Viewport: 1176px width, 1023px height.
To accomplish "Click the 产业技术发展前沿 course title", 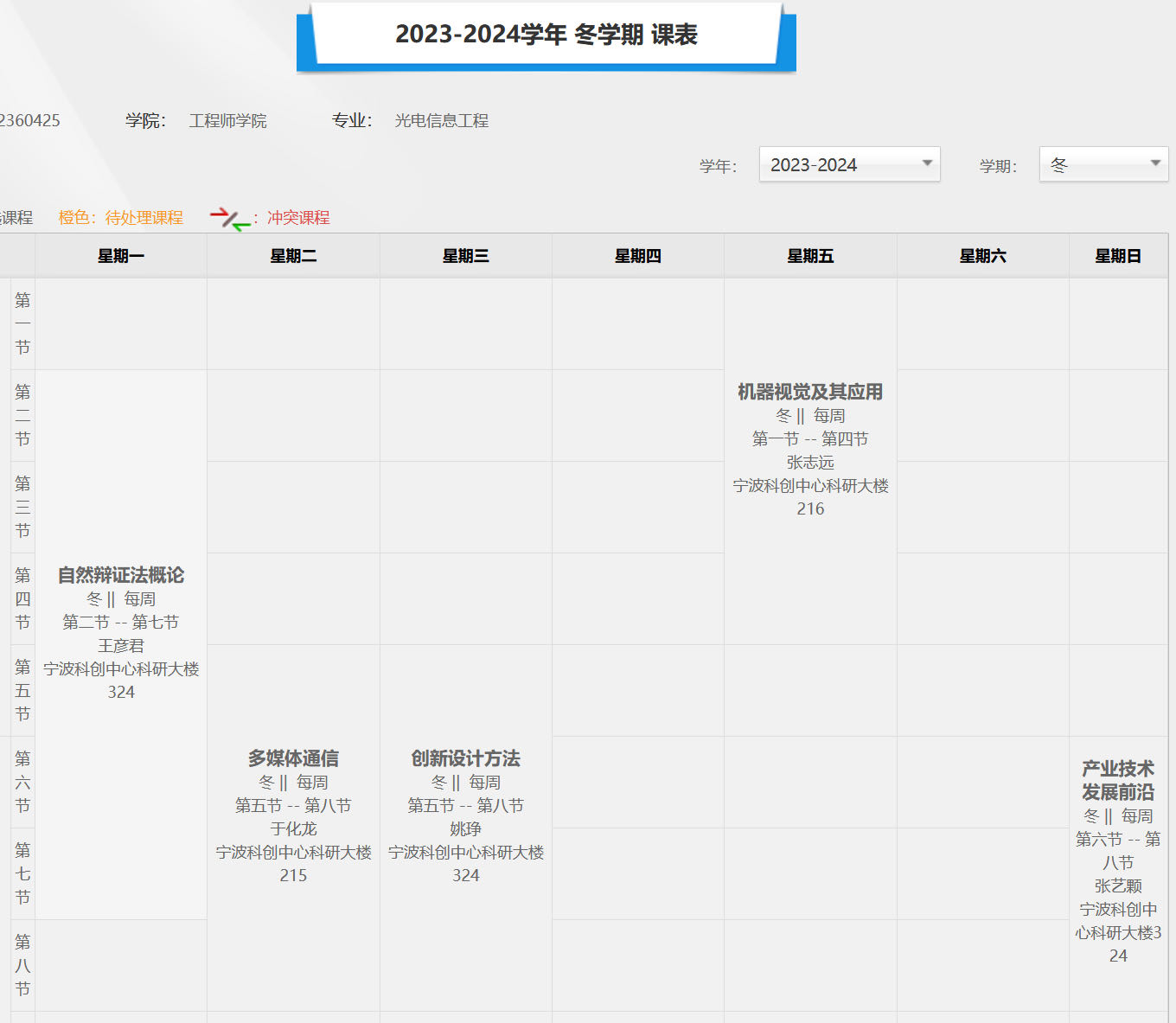I will click(1118, 780).
